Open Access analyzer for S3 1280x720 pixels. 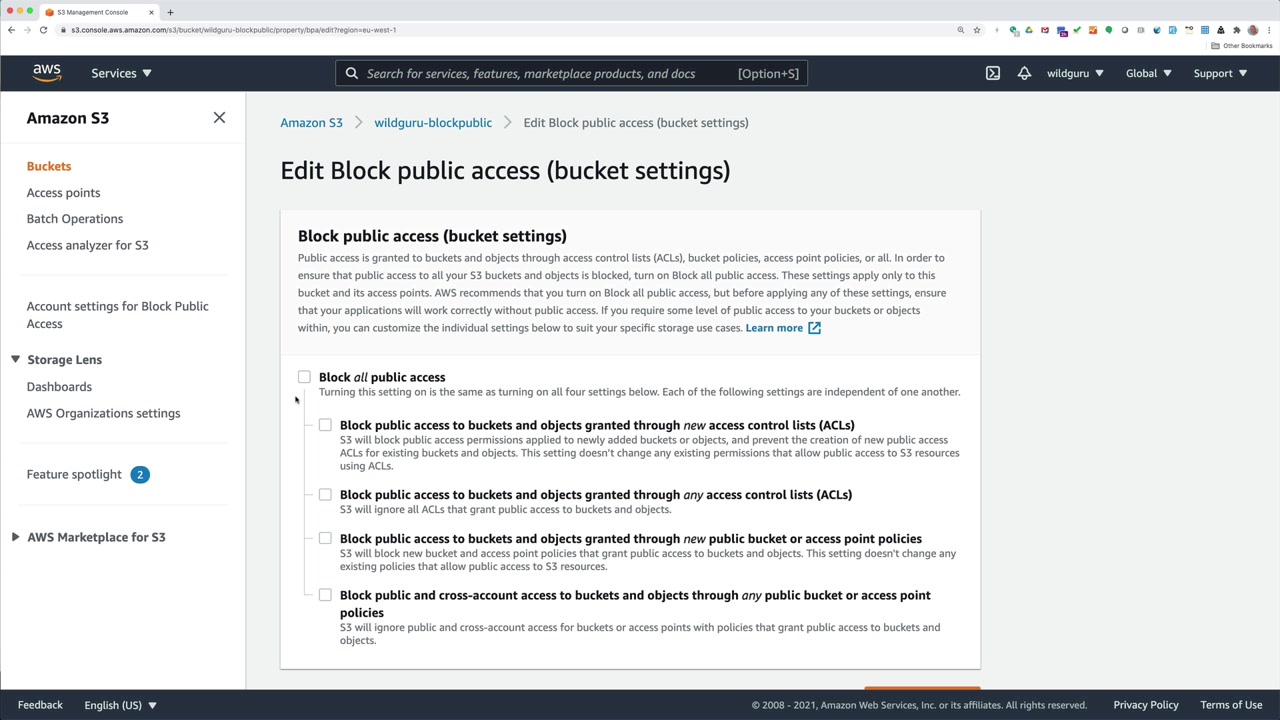tap(87, 245)
